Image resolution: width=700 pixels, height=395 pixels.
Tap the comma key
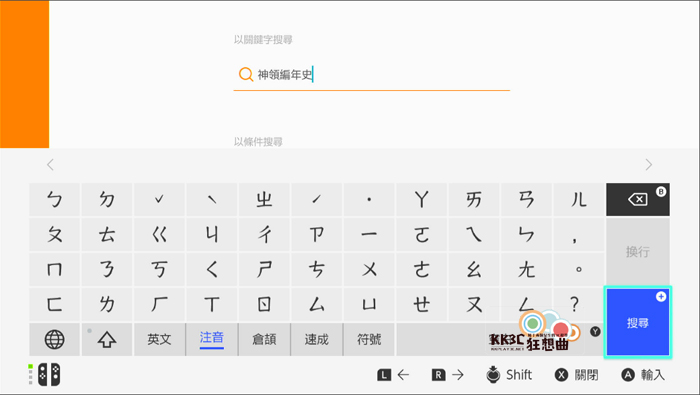click(579, 234)
